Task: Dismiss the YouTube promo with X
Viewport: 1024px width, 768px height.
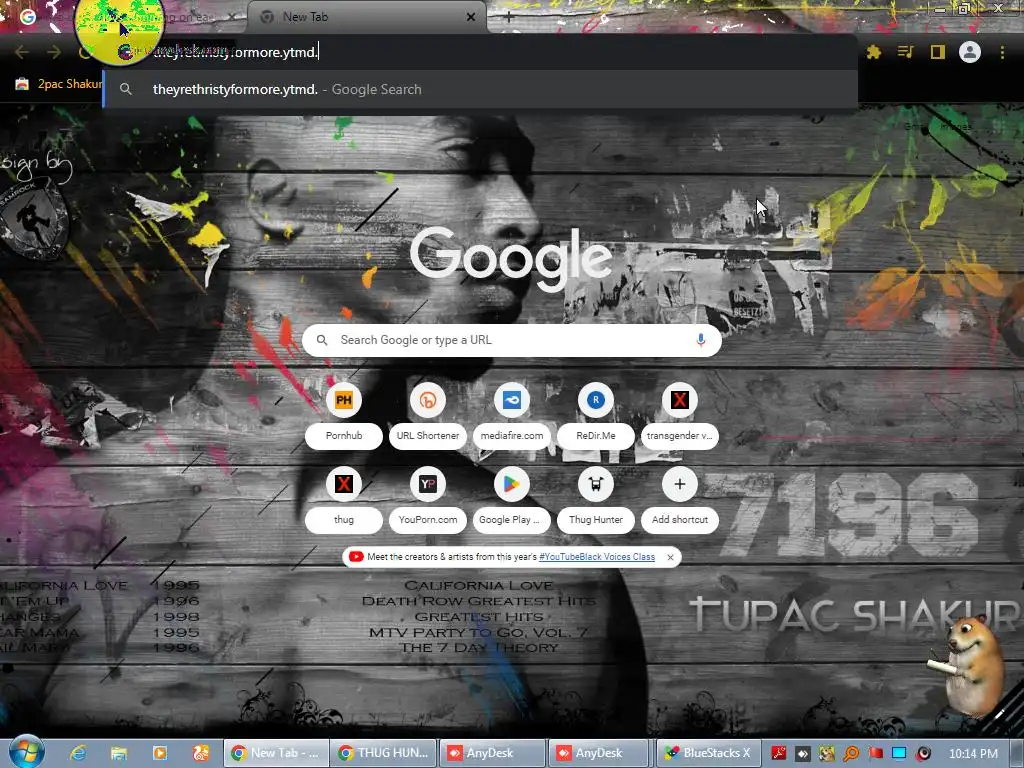Action: point(670,557)
